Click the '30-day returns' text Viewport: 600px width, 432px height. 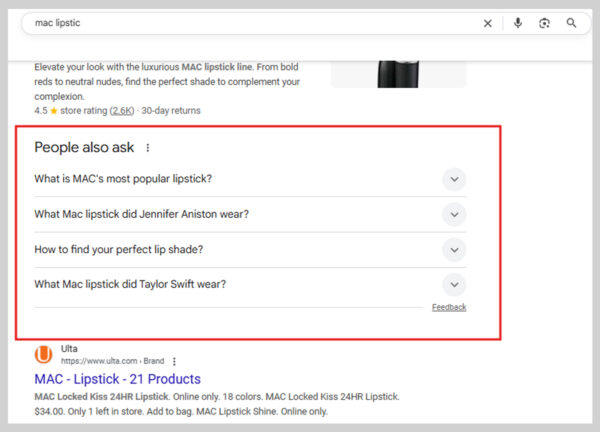(171, 111)
